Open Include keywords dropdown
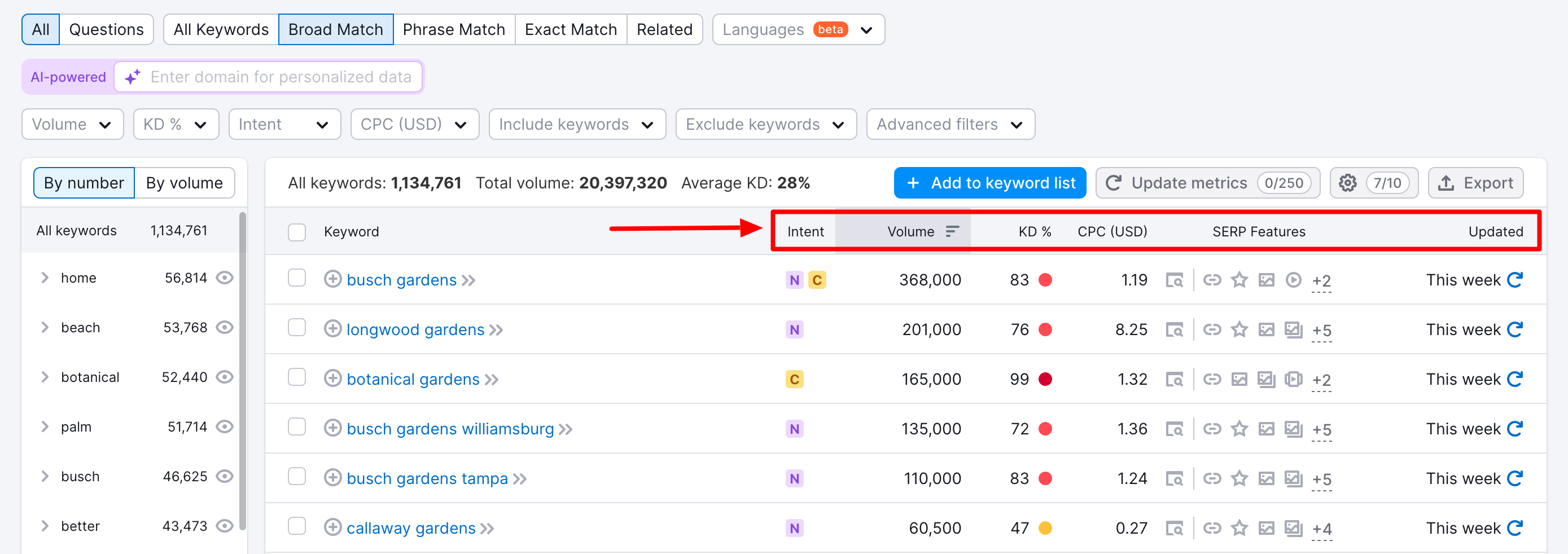 point(577,124)
